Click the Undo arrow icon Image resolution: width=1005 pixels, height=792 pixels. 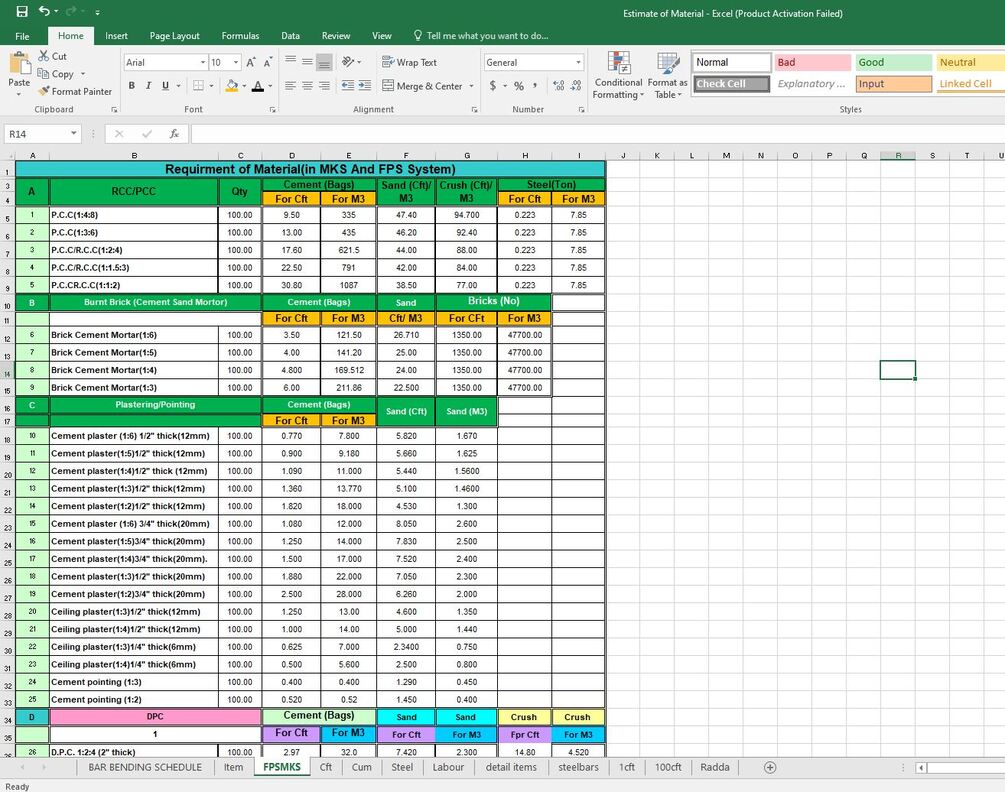tap(44, 11)
